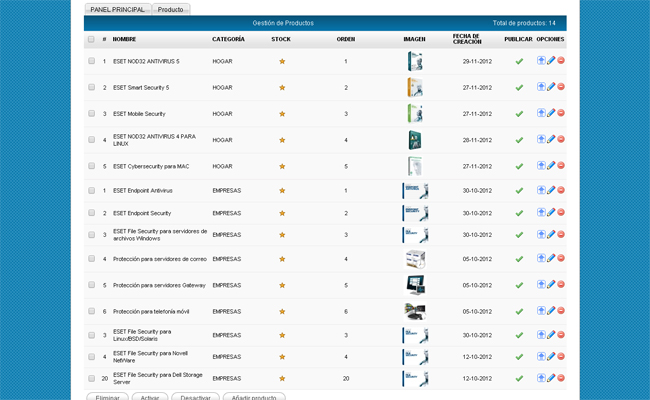Screen dimensions: 650x400
Task: Click stock star for ESET Endpoint Security
Action: pos(282,213)
